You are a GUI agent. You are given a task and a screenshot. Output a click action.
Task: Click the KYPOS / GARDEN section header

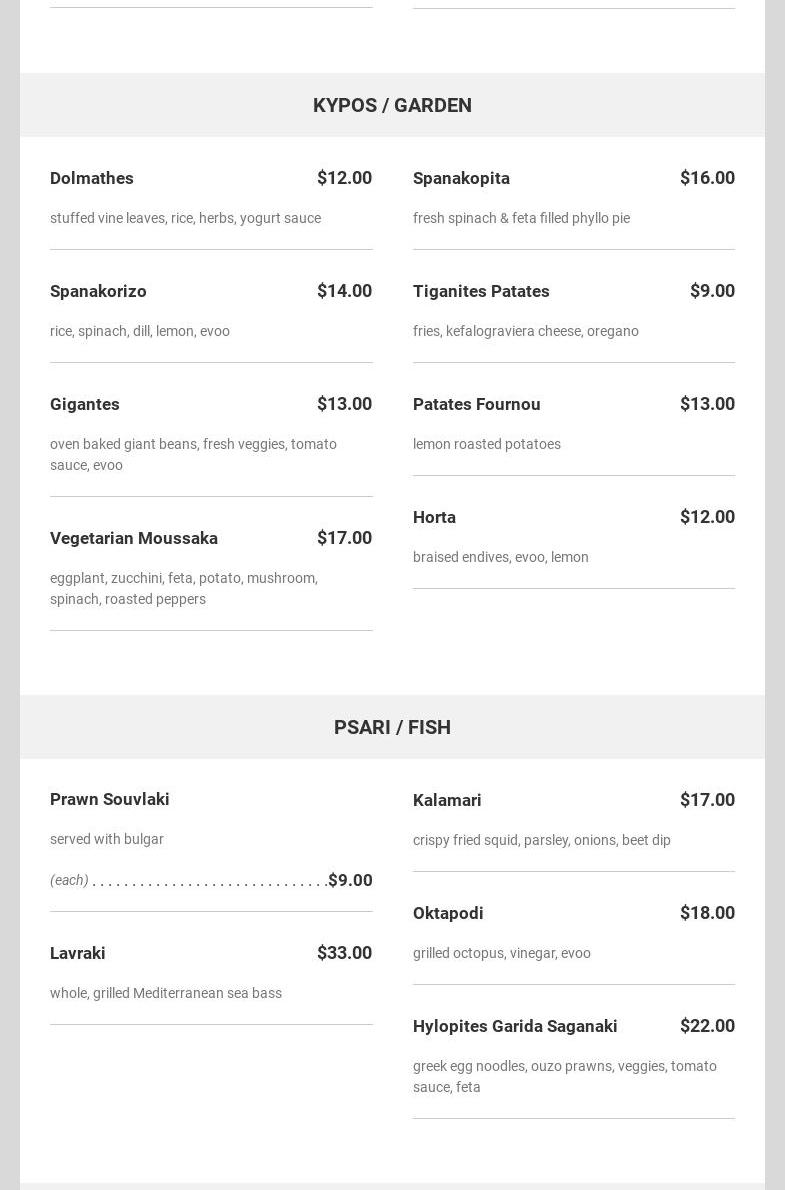click(392, 105)
